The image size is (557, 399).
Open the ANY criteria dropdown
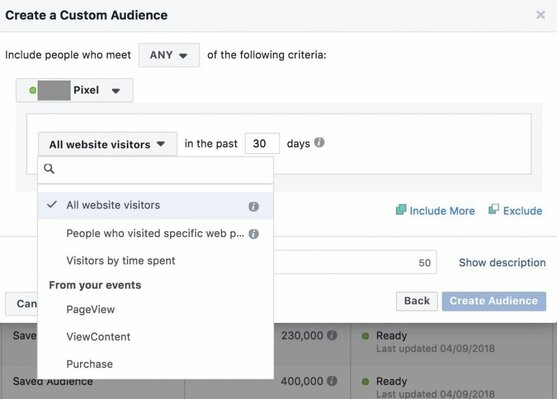[x=169, y=55]
